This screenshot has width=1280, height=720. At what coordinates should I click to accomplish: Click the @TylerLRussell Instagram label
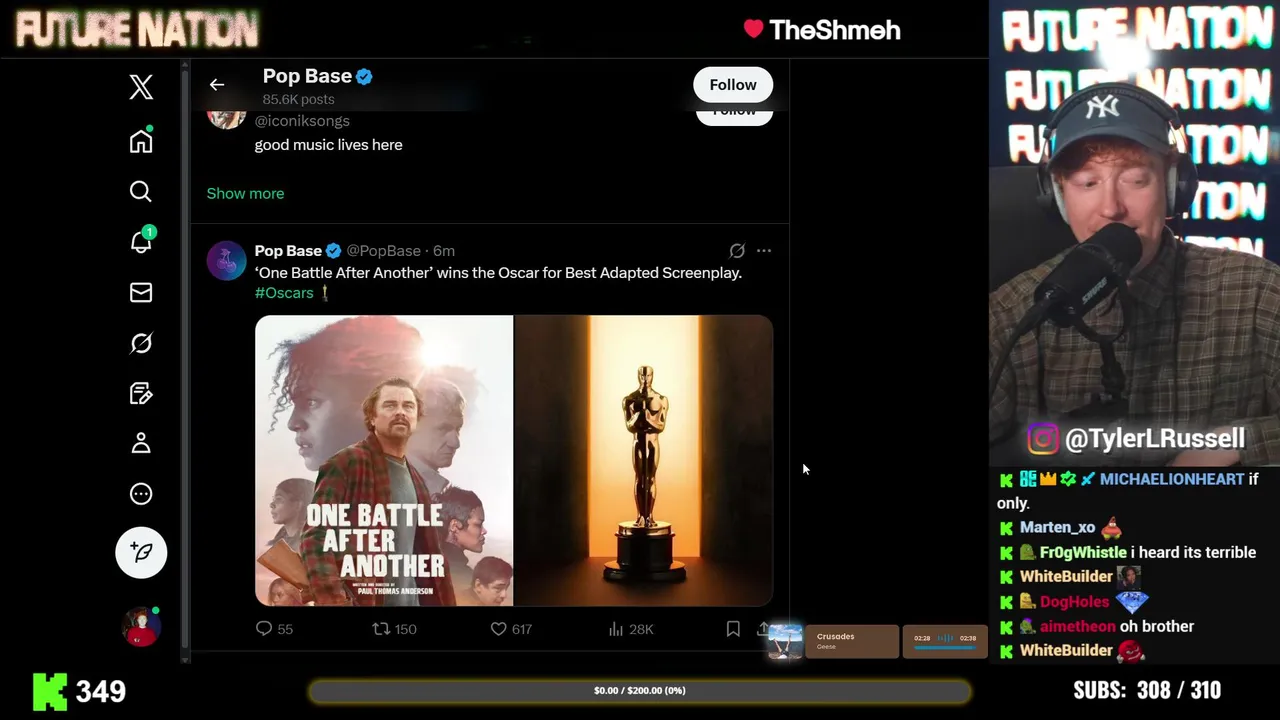click(x=1136, y=439)
